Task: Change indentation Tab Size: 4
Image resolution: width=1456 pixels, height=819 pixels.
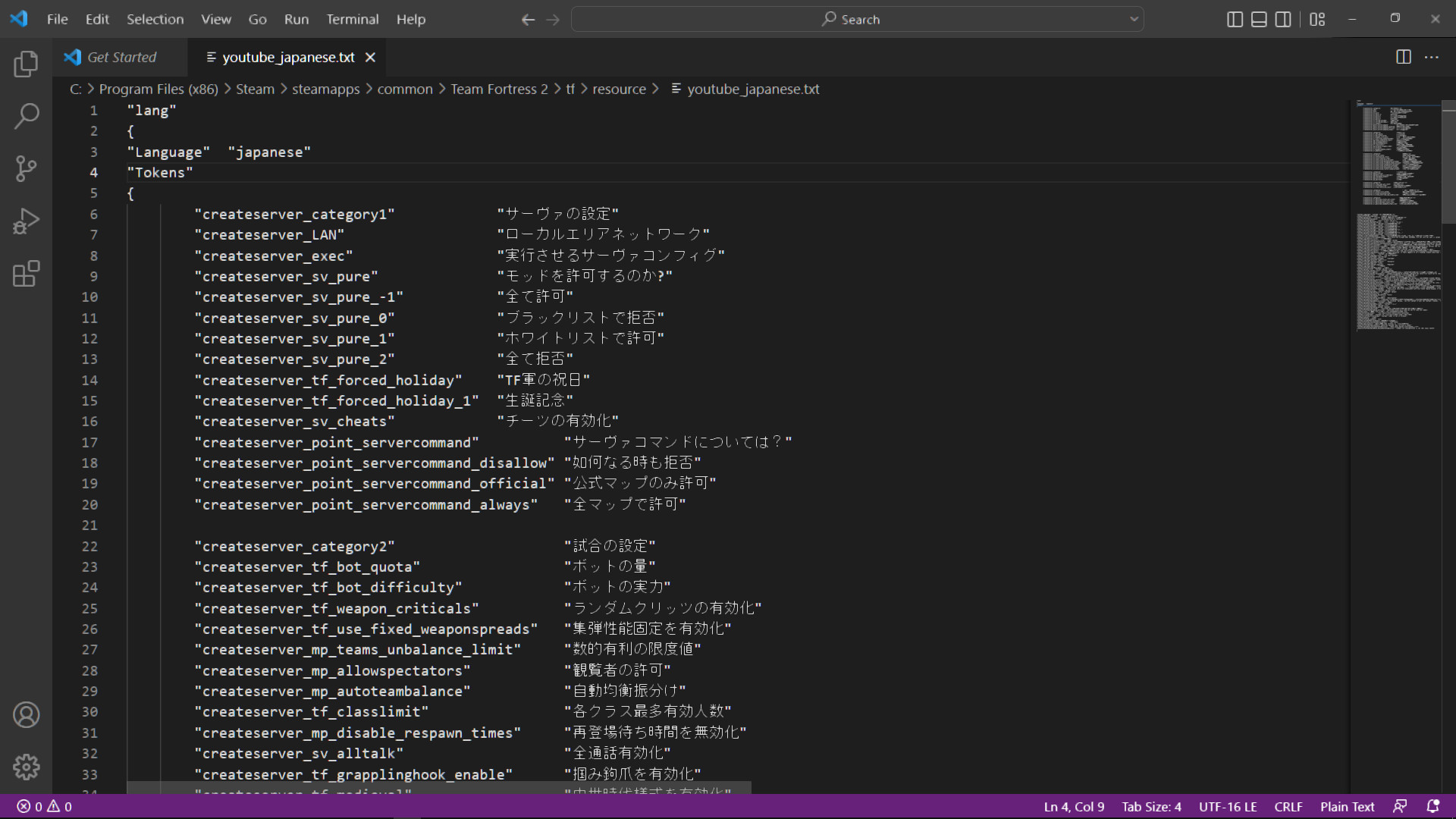Action: tap(1151, 807)
